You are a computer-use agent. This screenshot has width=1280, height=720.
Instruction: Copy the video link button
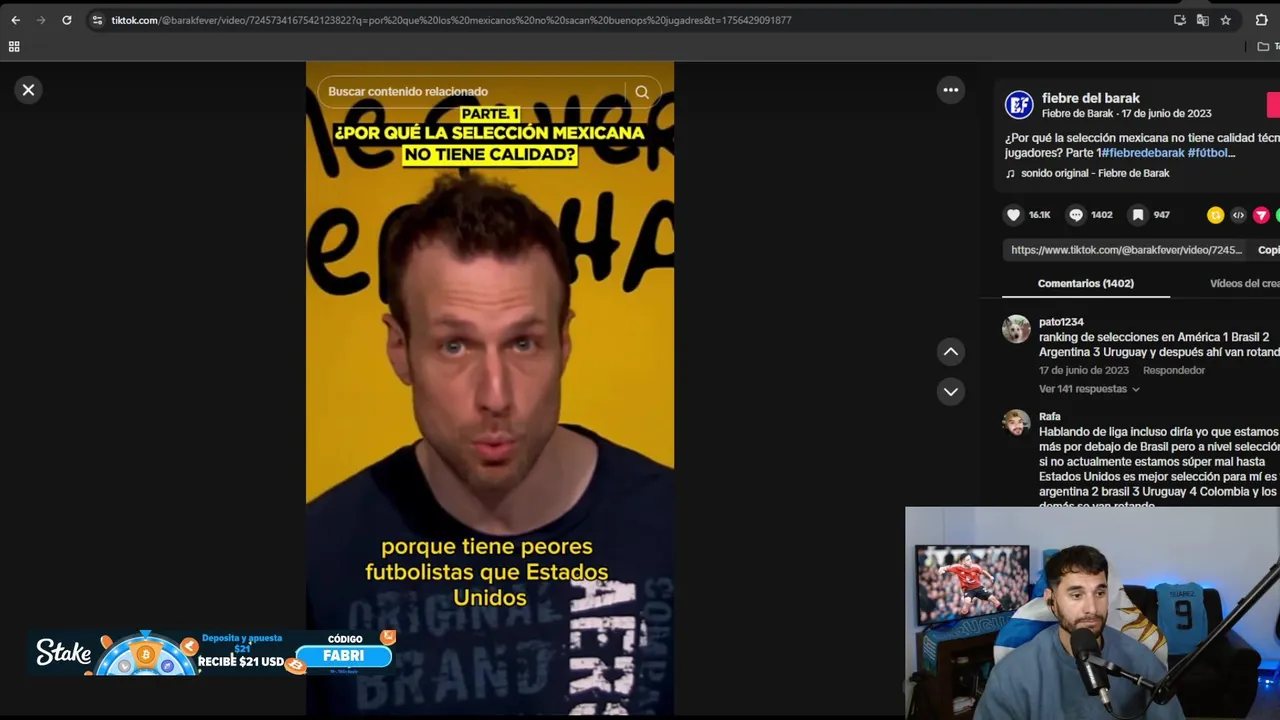(x=1268, y=250)
